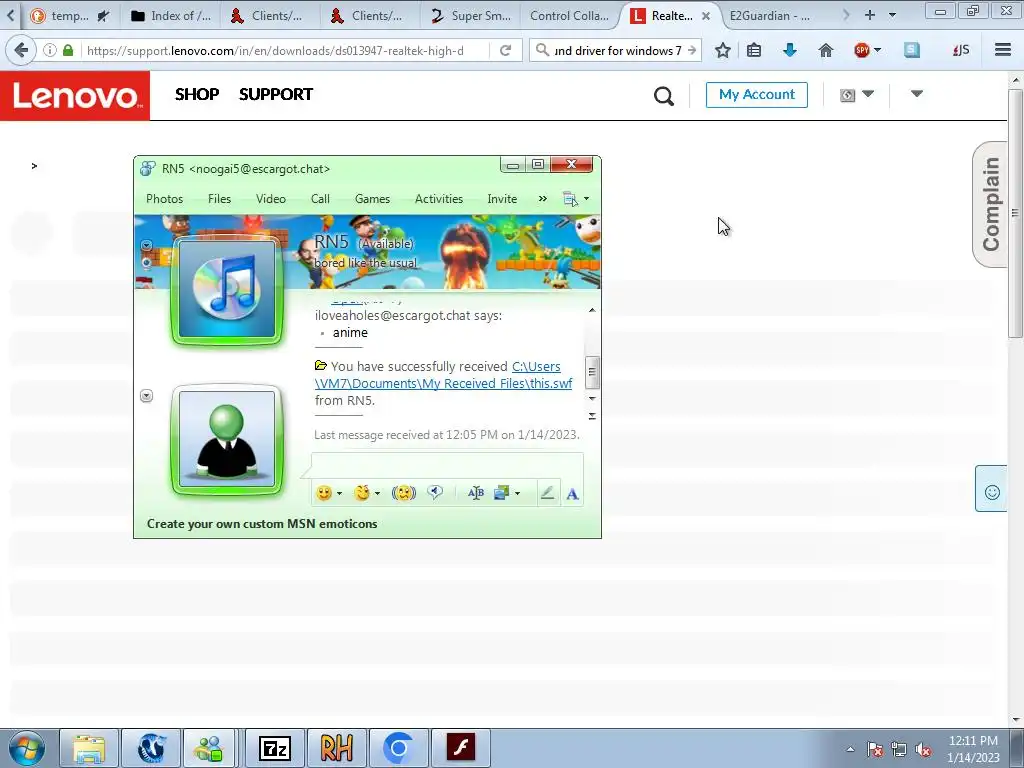The height and width of the screenshot is (768, 1024).
Task: Go back with browser back arrow
Action: (x=21, y=50)
